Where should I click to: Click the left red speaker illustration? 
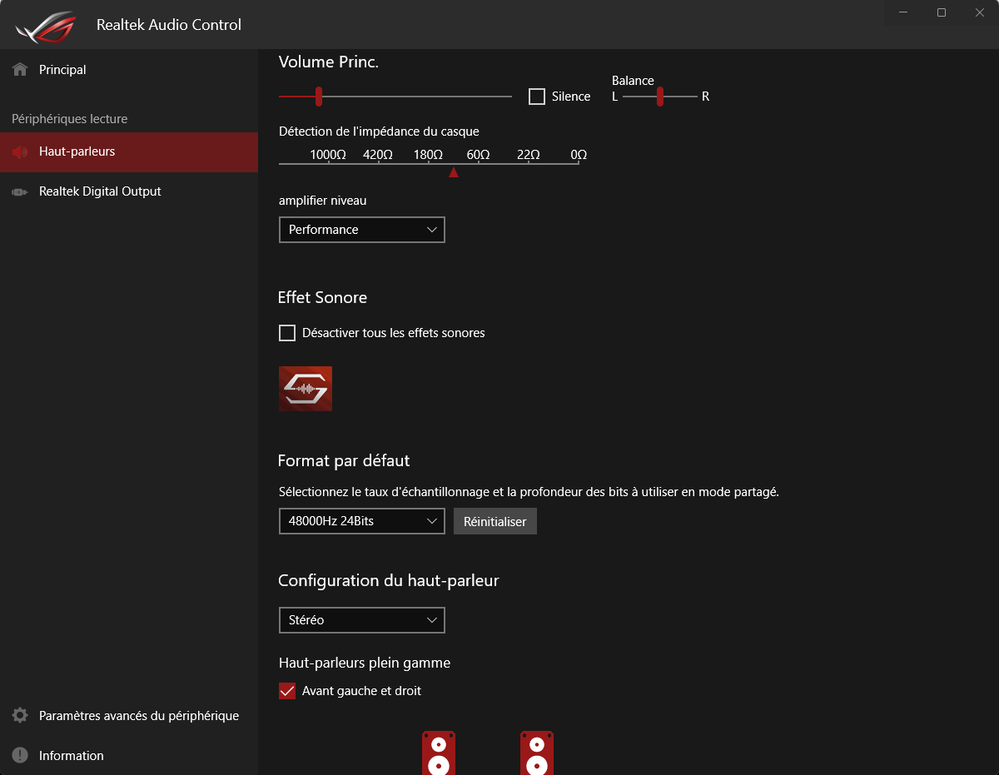click(x=438, y=753)
